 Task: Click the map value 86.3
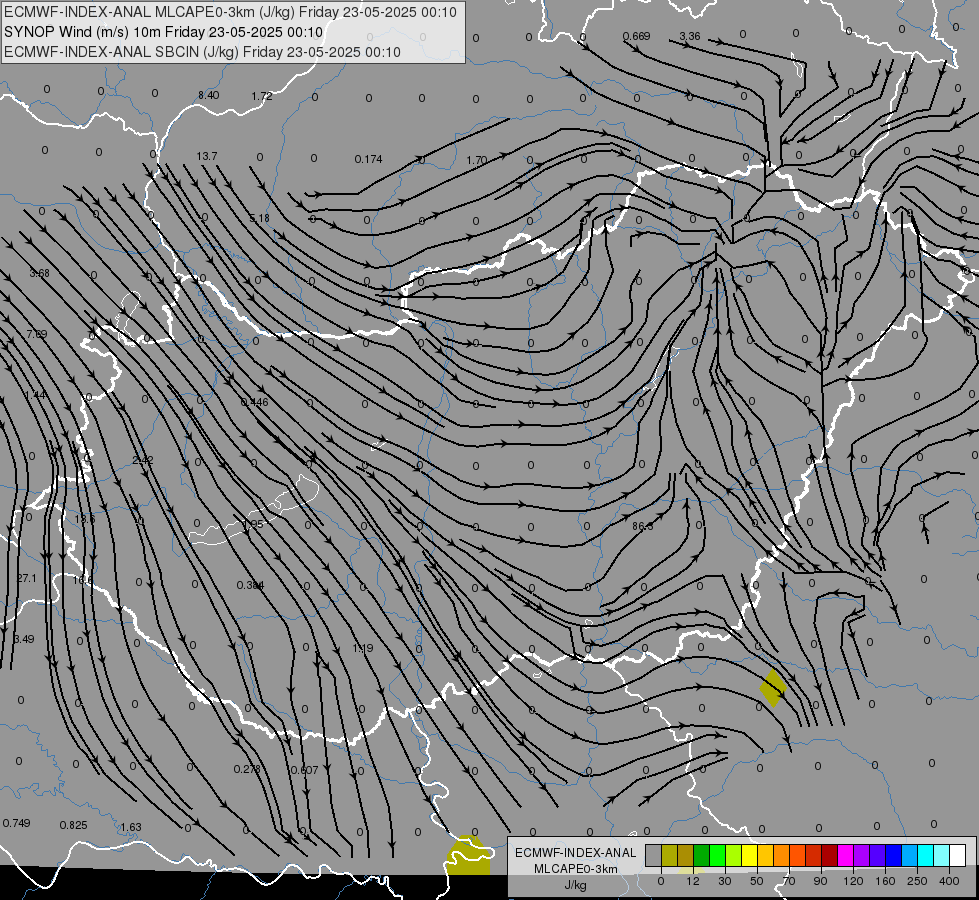point(642,527)
